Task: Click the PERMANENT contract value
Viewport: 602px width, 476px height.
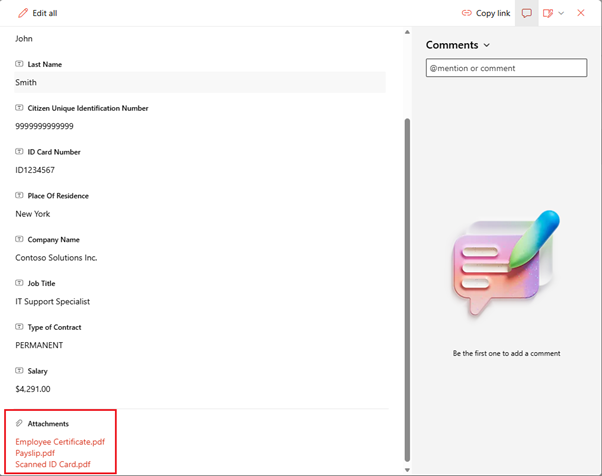Action: coord(39,345)
